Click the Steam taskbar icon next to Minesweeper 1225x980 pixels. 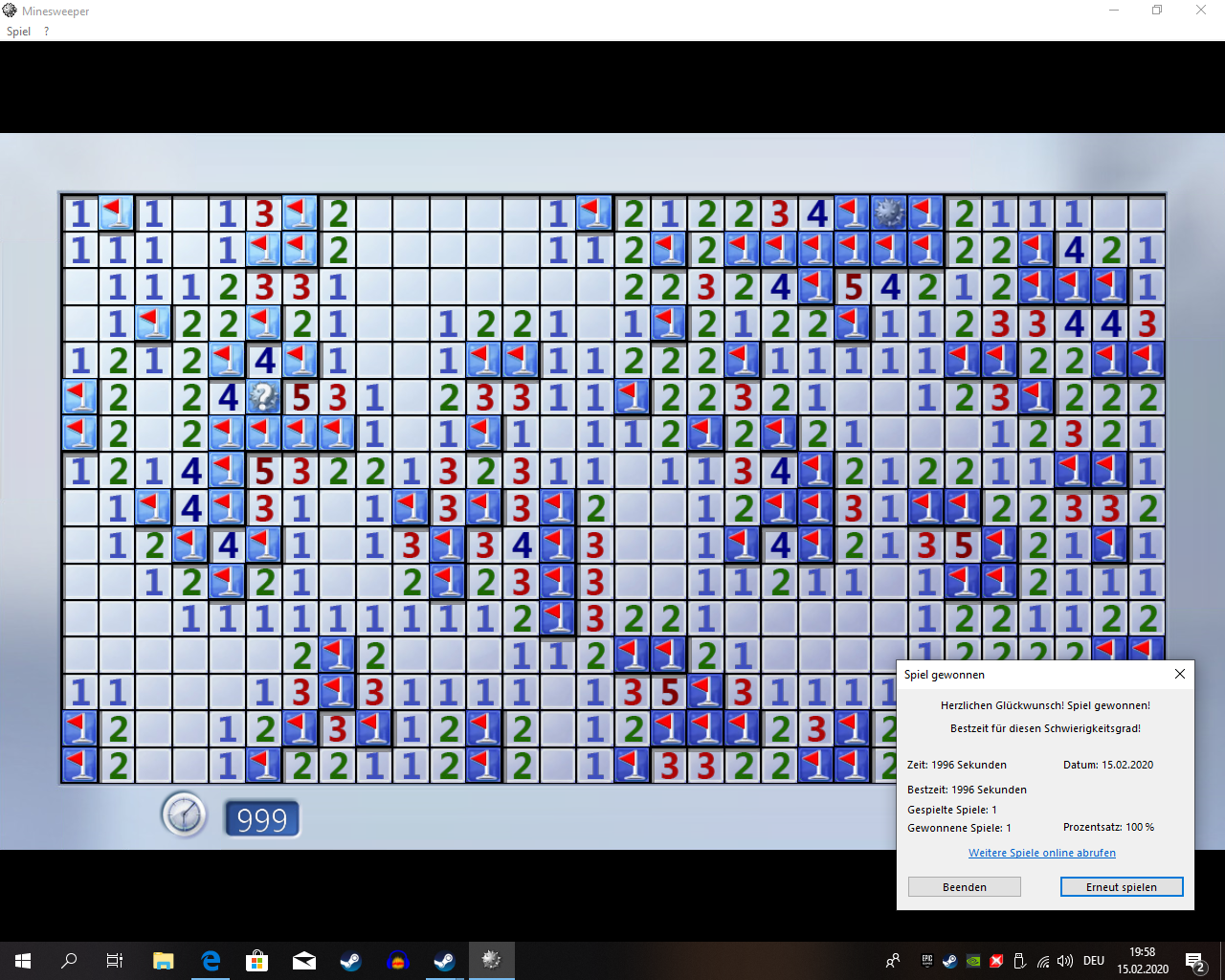[445, 961]
